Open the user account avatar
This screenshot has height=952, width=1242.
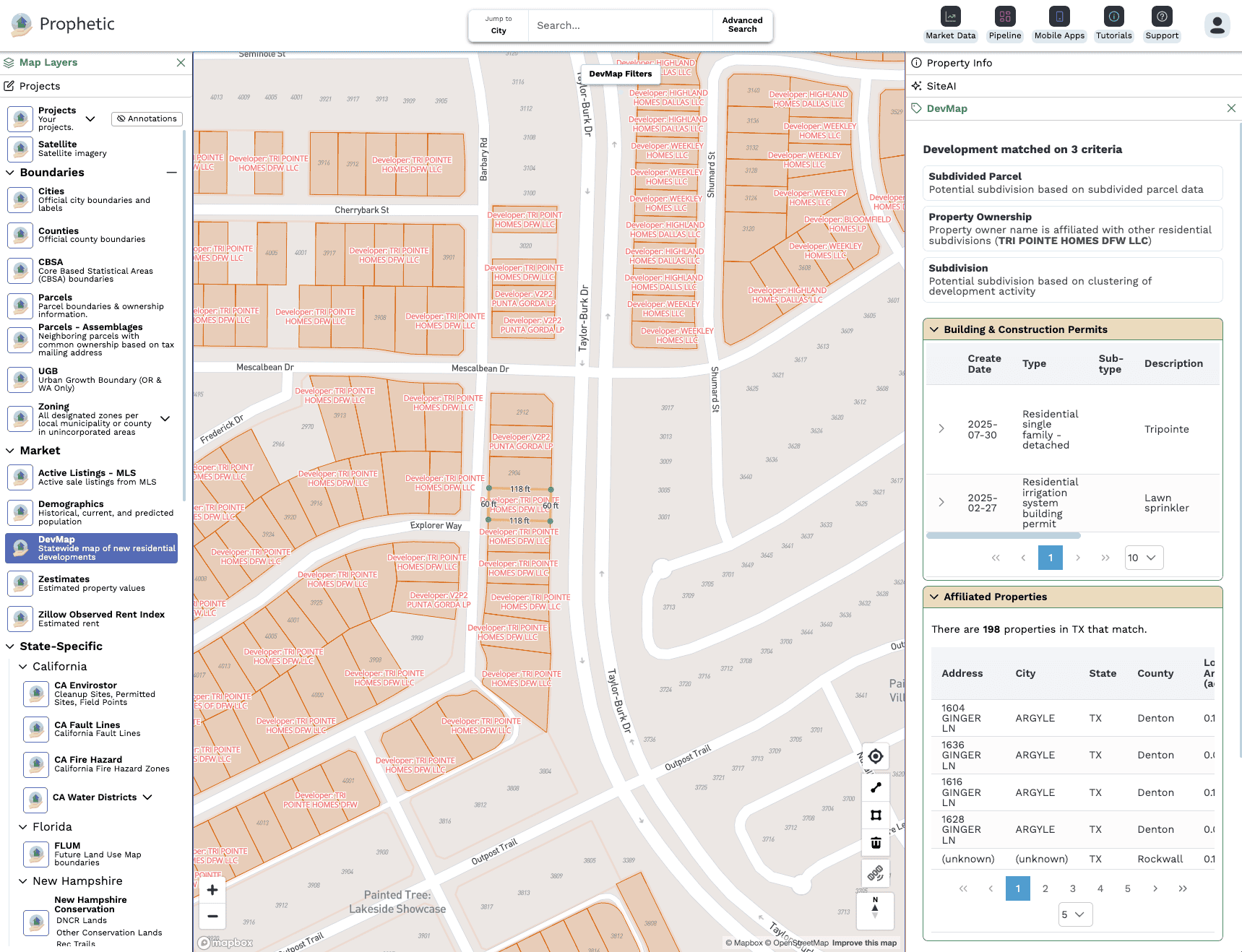pos(1217,25)
